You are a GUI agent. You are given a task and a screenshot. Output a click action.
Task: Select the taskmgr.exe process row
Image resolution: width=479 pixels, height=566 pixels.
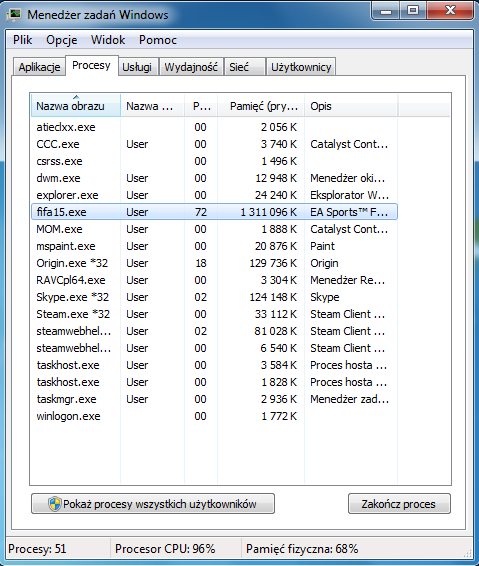click(x=214, y=399)
